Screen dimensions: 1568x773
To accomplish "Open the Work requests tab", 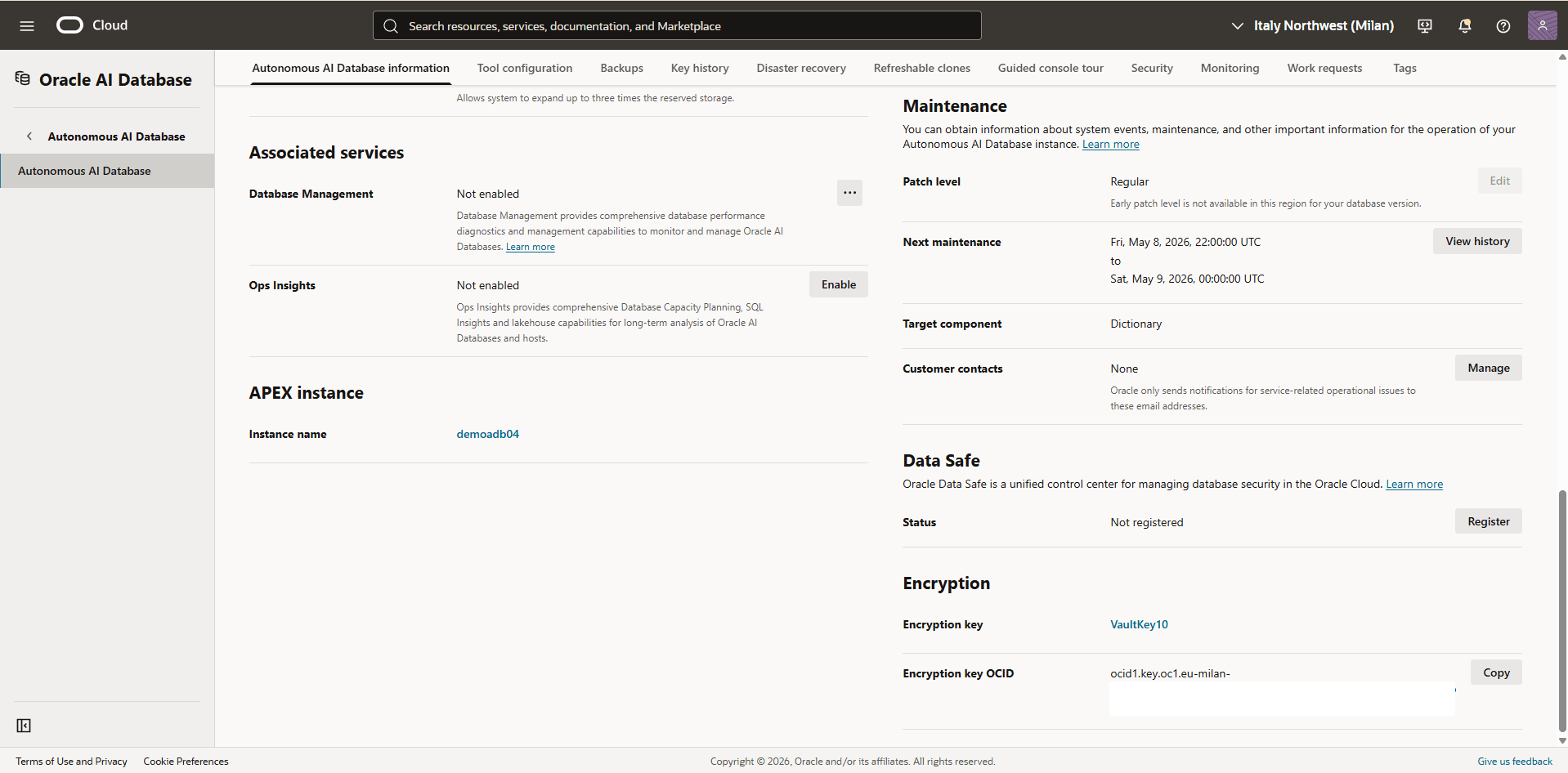I will click(1324, 68).
